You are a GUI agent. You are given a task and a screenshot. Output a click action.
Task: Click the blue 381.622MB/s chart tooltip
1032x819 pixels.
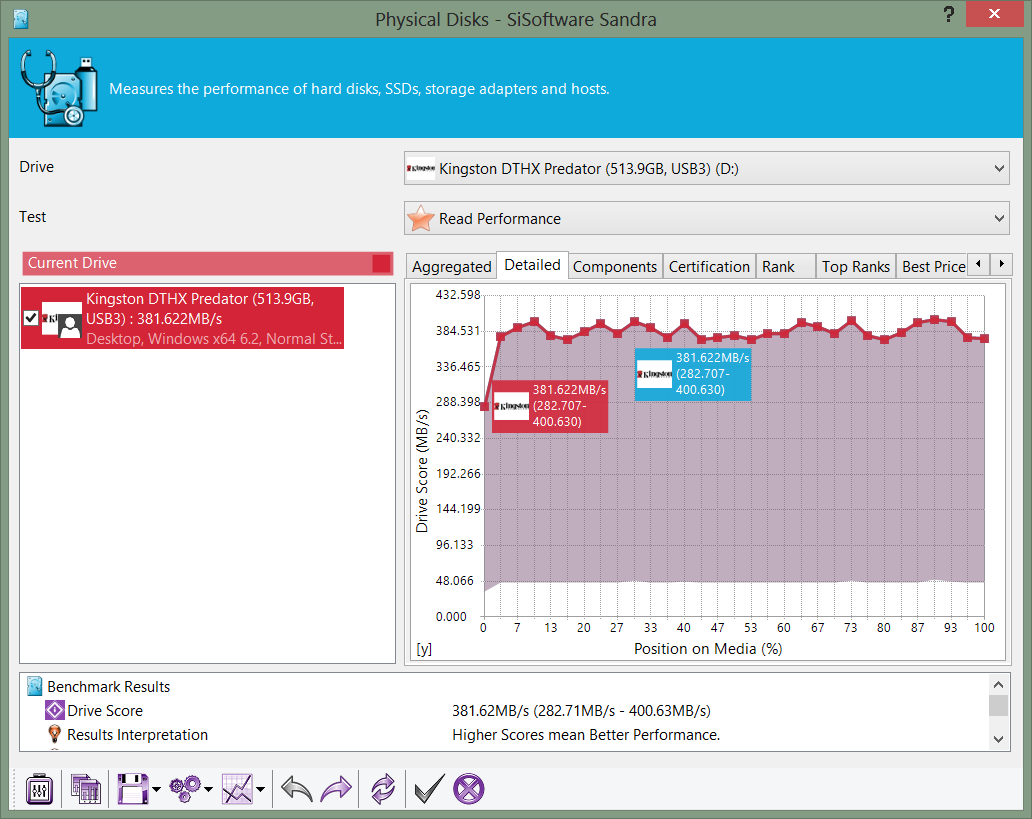point(693,374)
